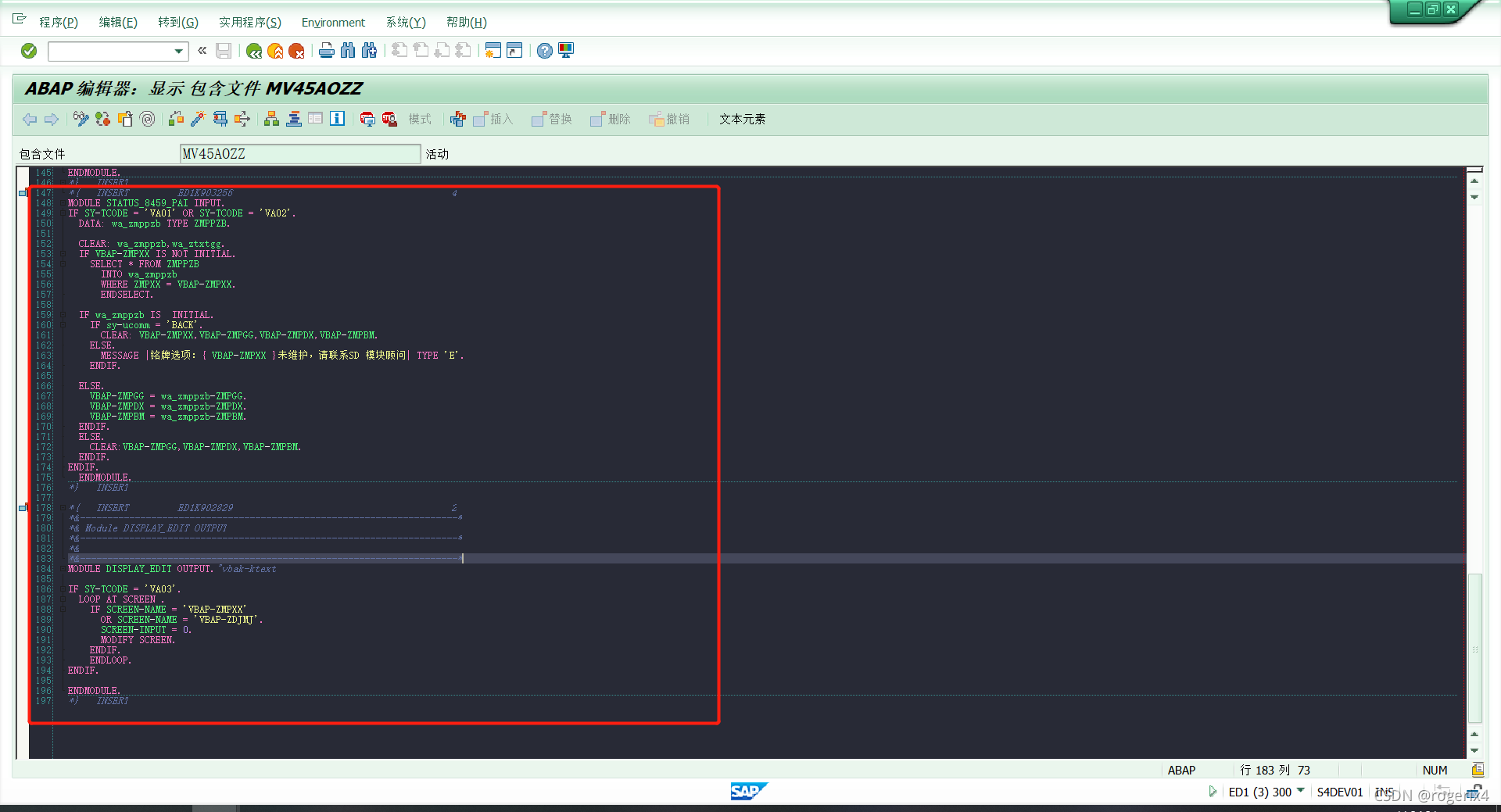Click the green checkmark Enter icon
Screen dimensions: 1501x812
click(29, 51)
